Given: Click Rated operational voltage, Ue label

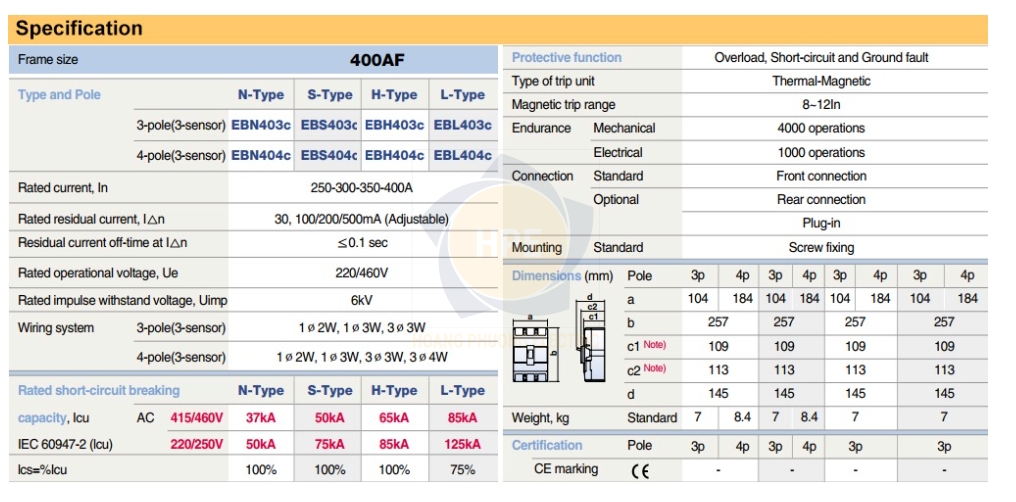Looking at the screenshot, I should 98,273.
